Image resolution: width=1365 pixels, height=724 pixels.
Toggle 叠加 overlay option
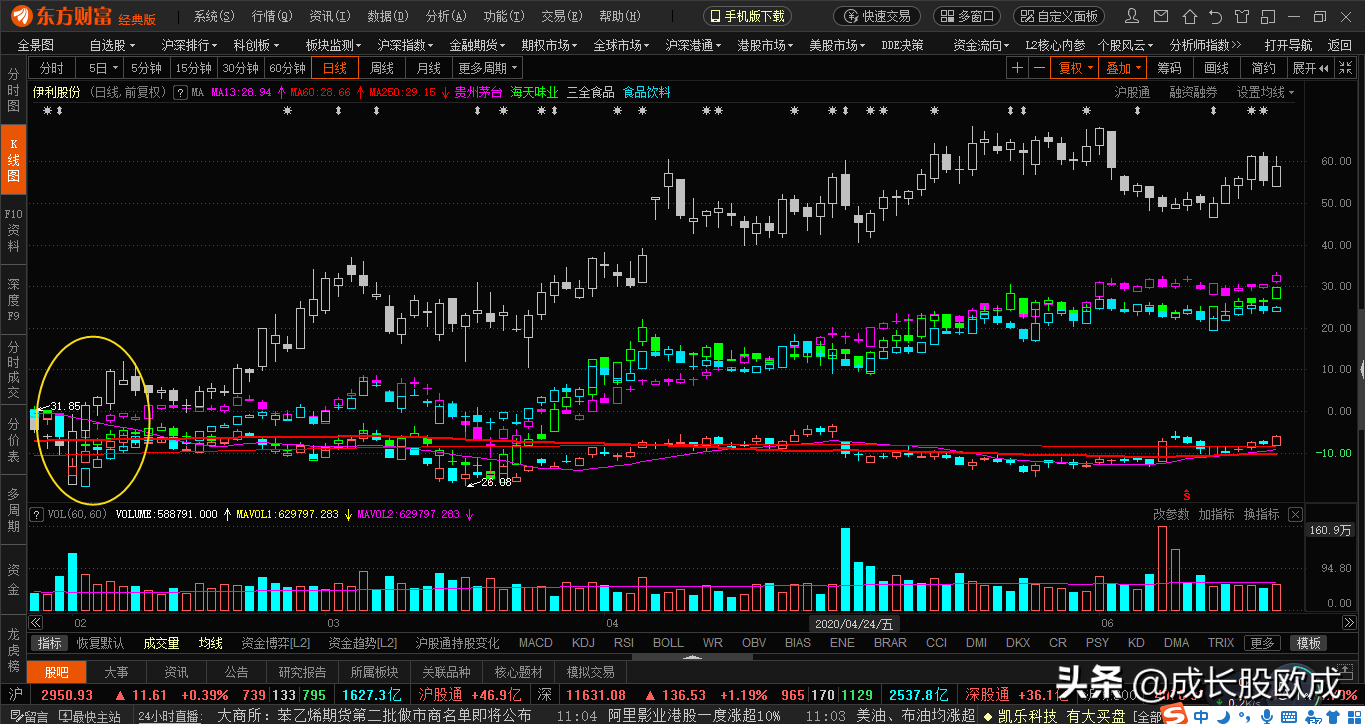(1121, 68)
